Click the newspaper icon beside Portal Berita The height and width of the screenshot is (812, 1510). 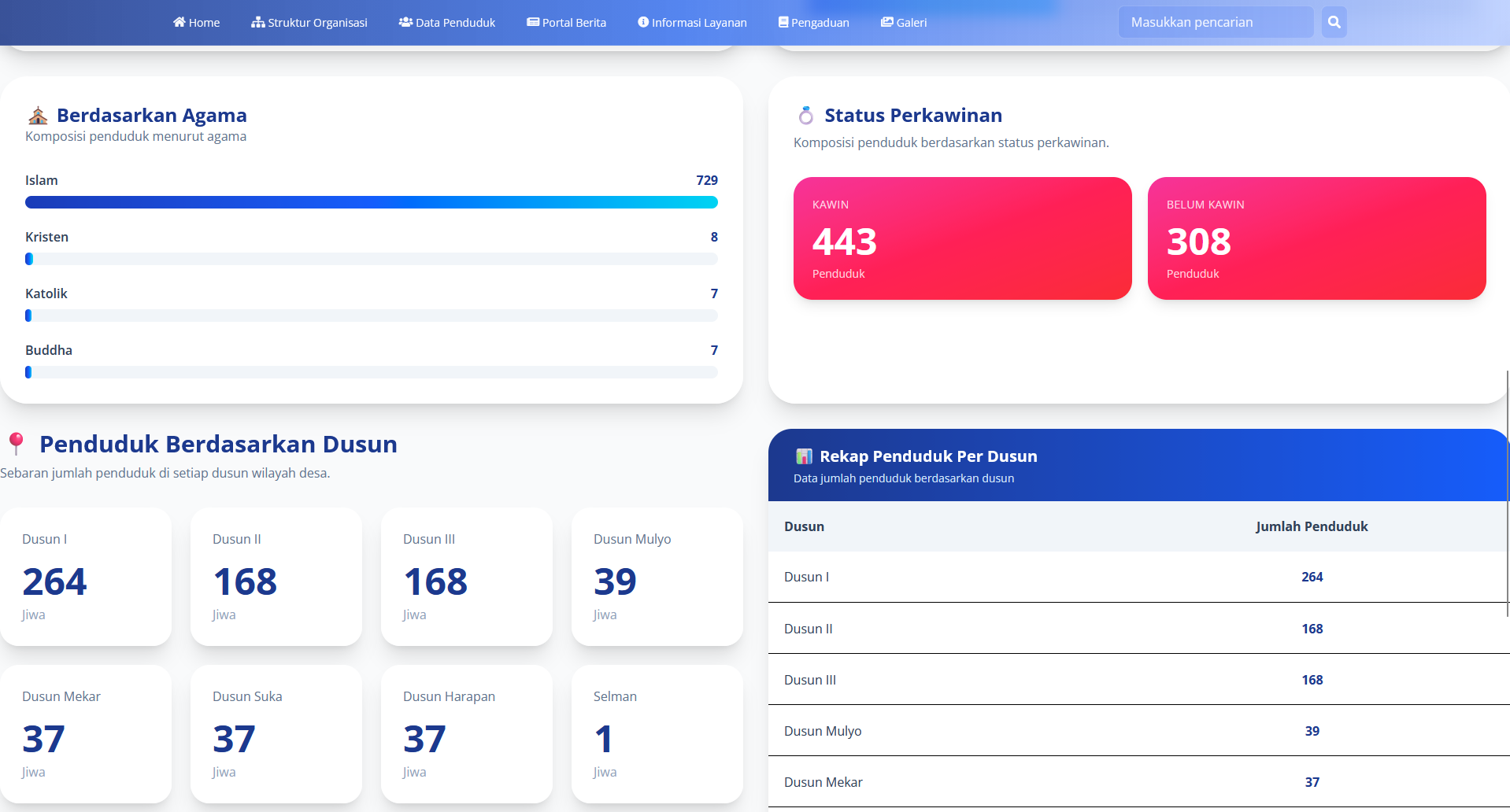click(x=533, y=22)
